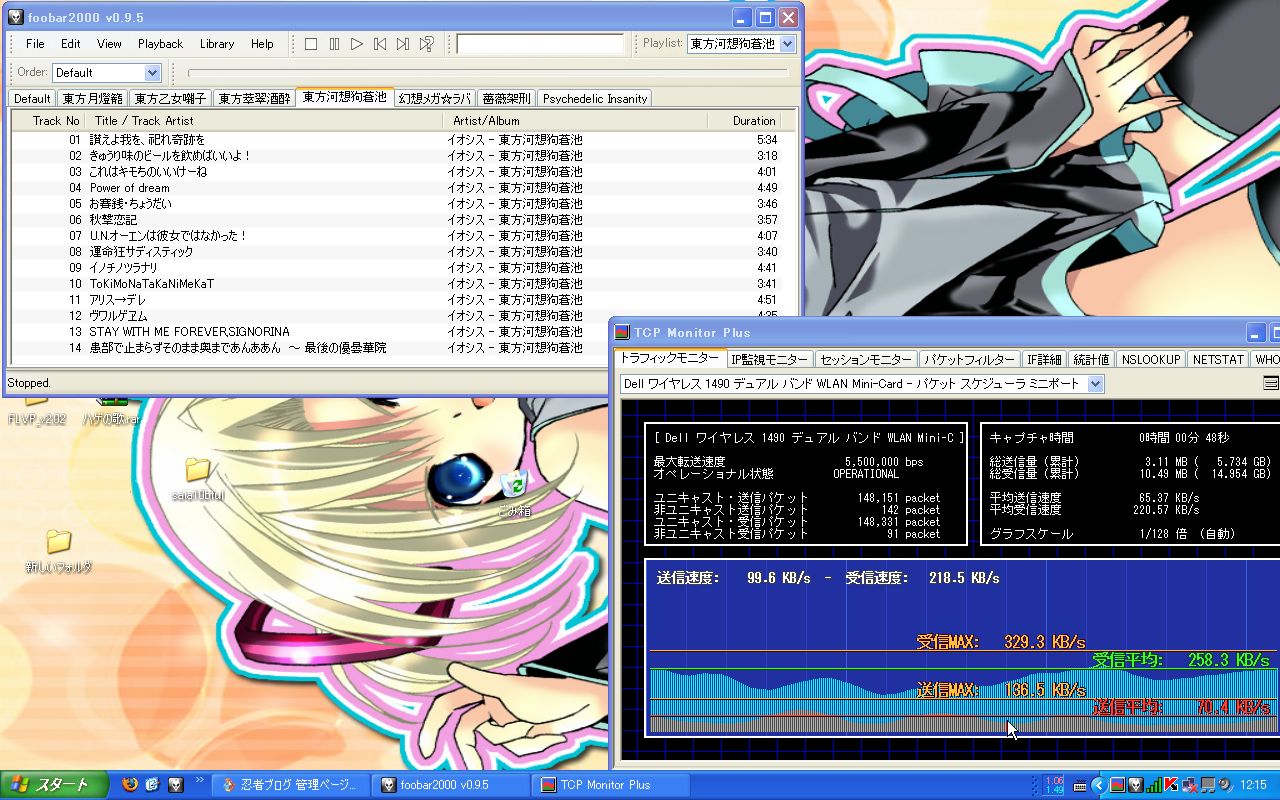
Task: Click the network signal bars tray icon
Action: [1155, 785]
